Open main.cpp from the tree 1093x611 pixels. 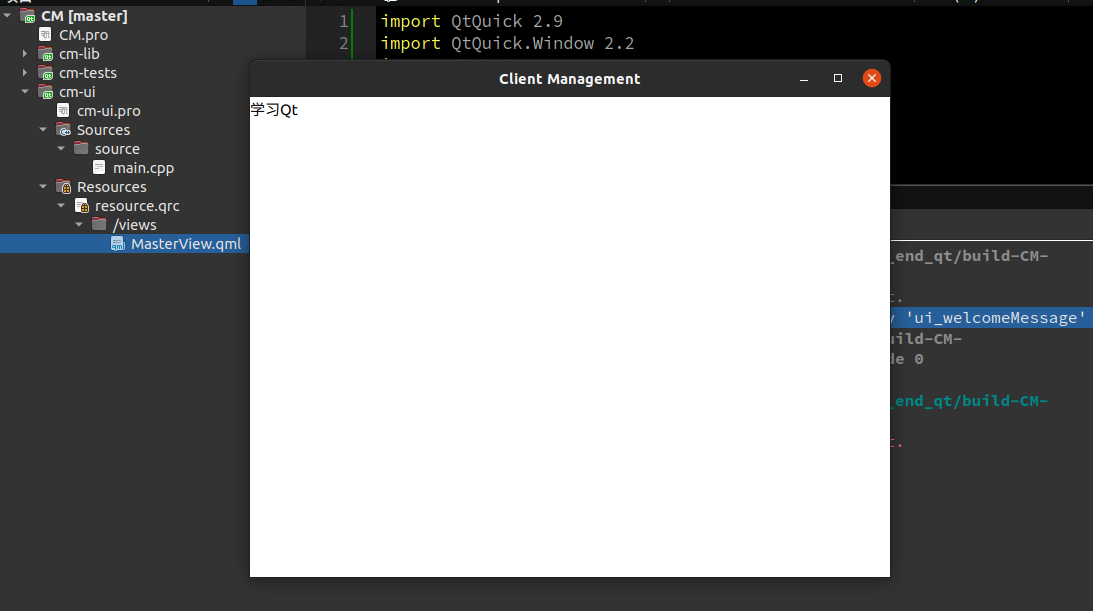tap(144, 168)
